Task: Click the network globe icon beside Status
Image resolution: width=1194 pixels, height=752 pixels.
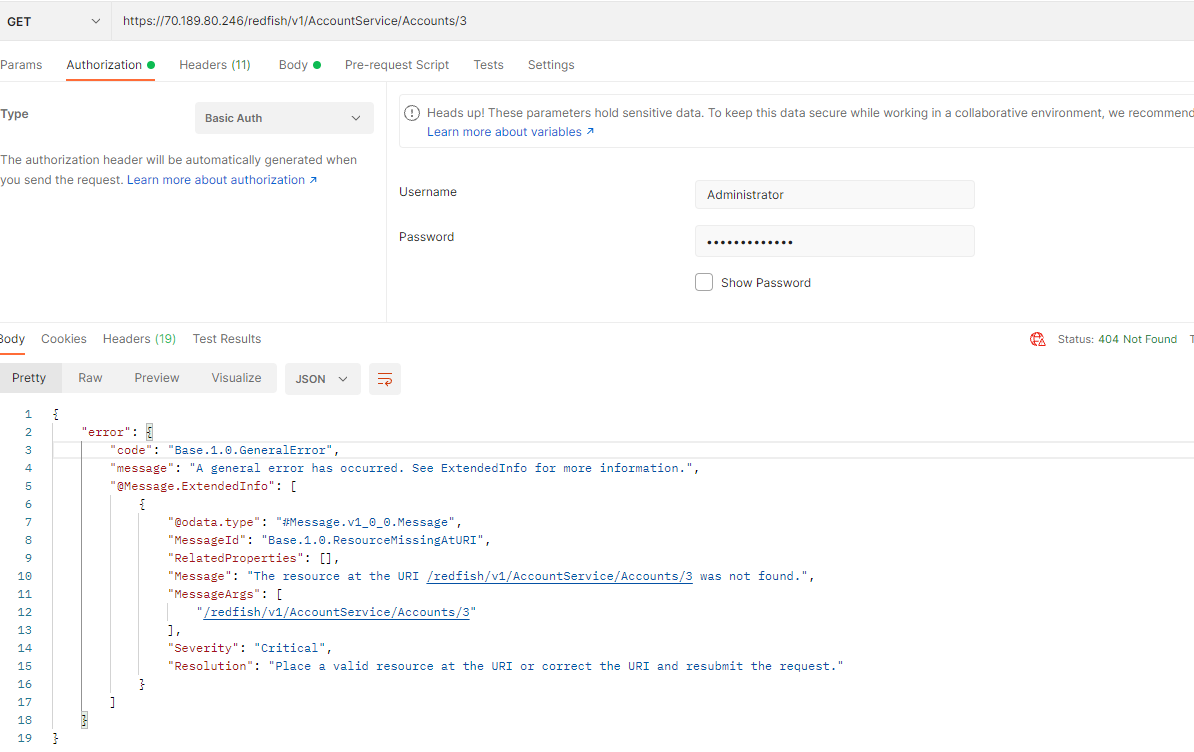Action: pyautogui.click(x=1037, y=339)
